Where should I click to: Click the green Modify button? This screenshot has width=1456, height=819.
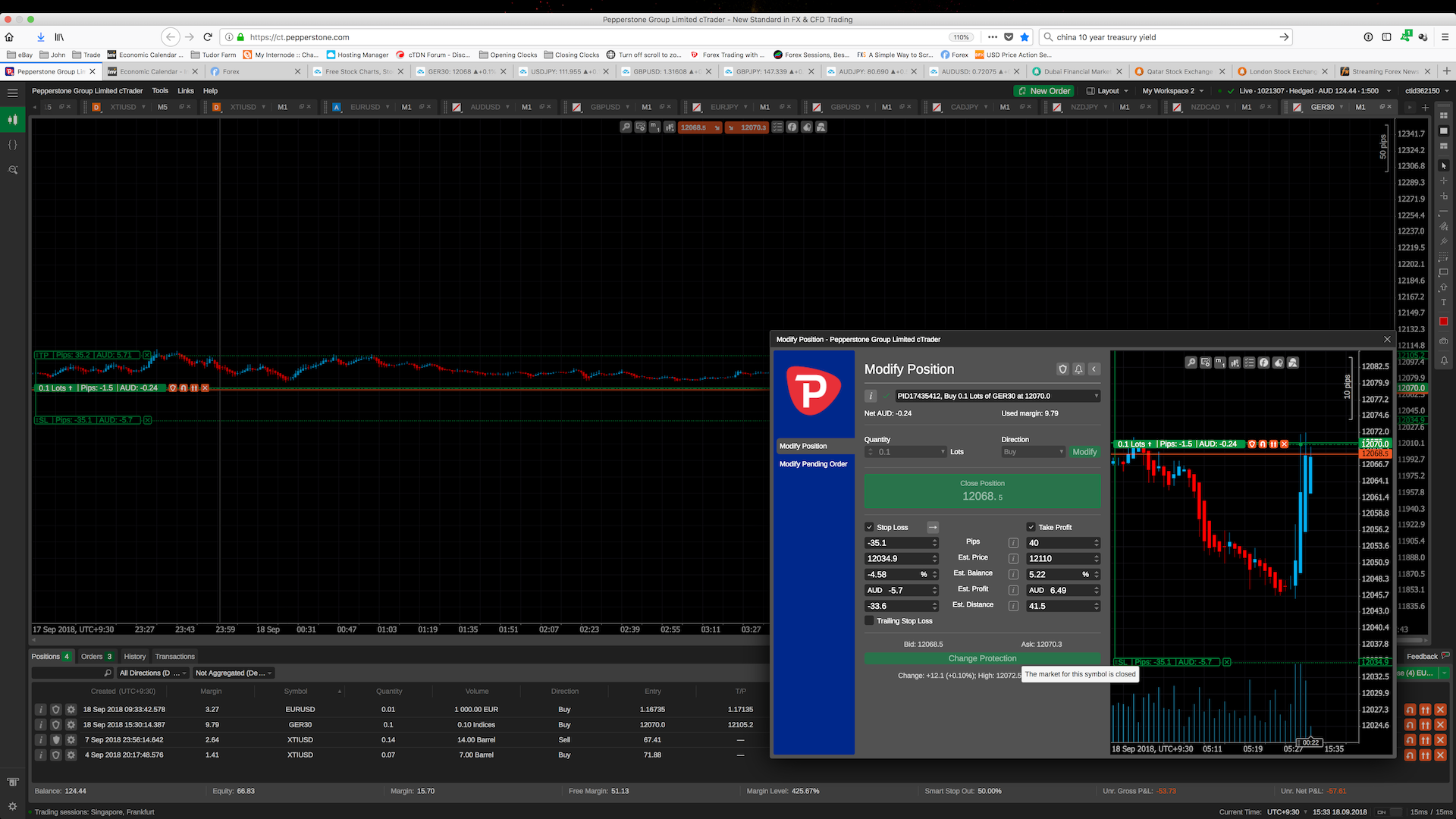coord(1084,452)
